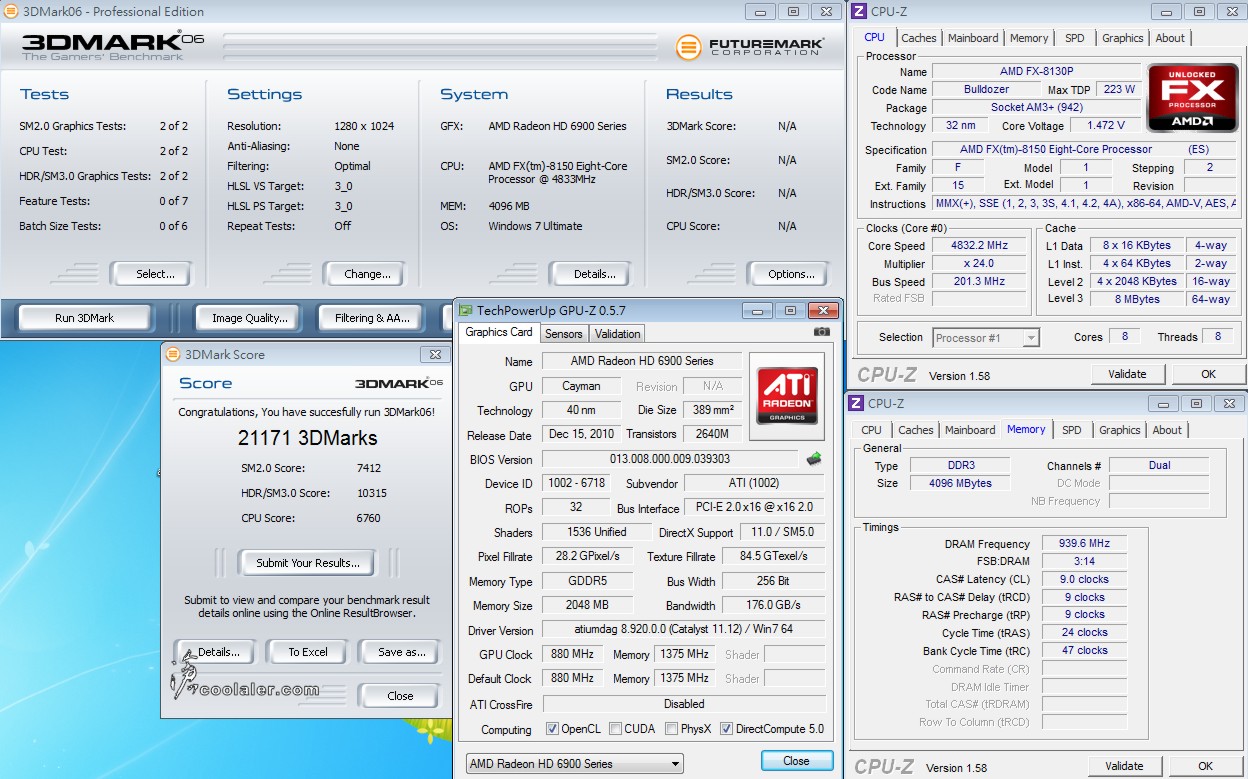This screenshot has height=779, width=1248.
Task: Toggle the DirectCompute 5.0 checkbox
Action: click(726, 729)
